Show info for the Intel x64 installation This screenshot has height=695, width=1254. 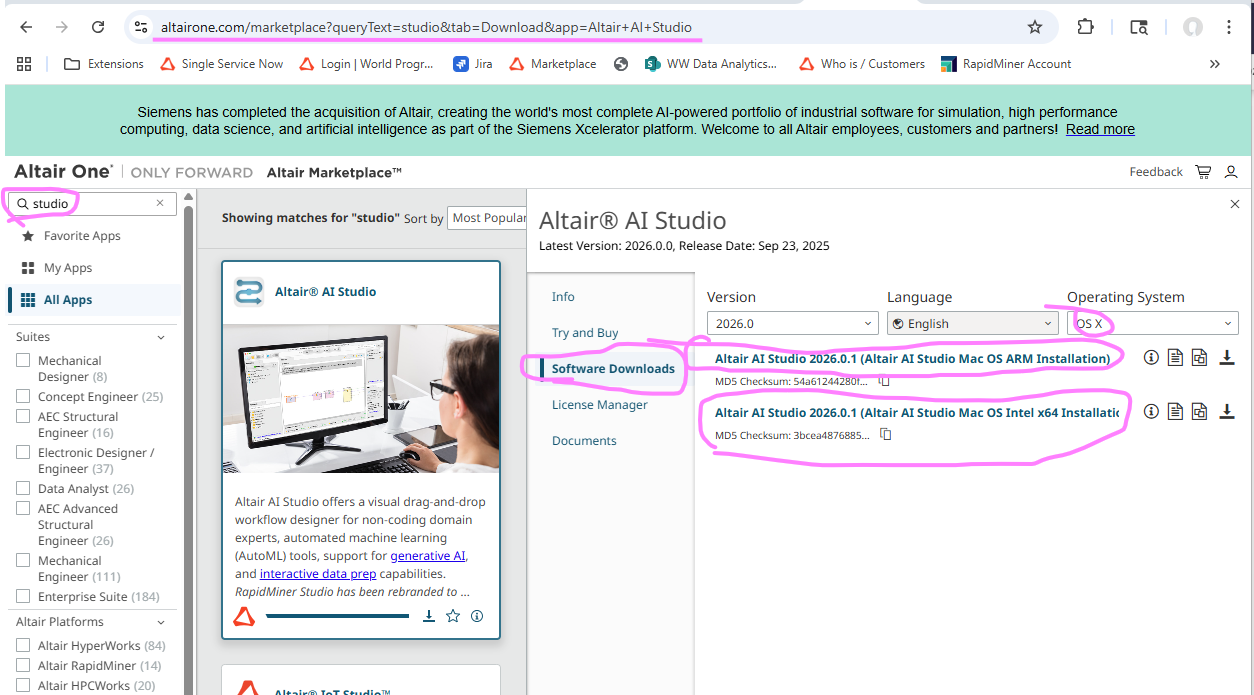[1151, 411]
